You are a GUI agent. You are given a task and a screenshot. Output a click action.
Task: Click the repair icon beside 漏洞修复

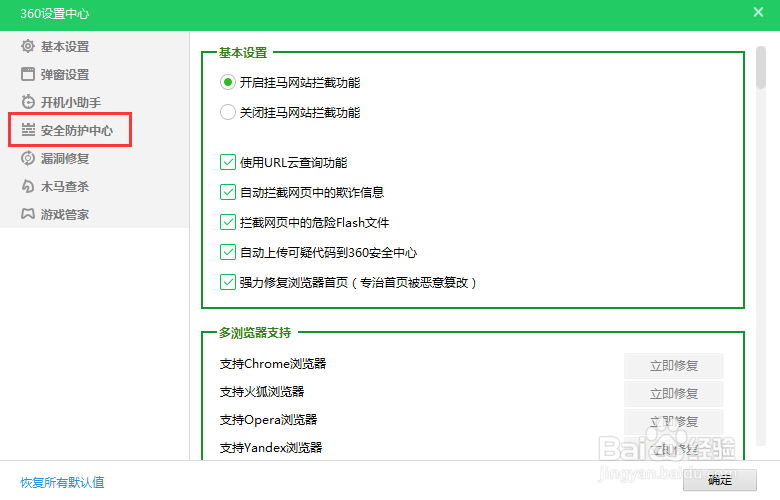pyautogui.click(x=28, y=158)
